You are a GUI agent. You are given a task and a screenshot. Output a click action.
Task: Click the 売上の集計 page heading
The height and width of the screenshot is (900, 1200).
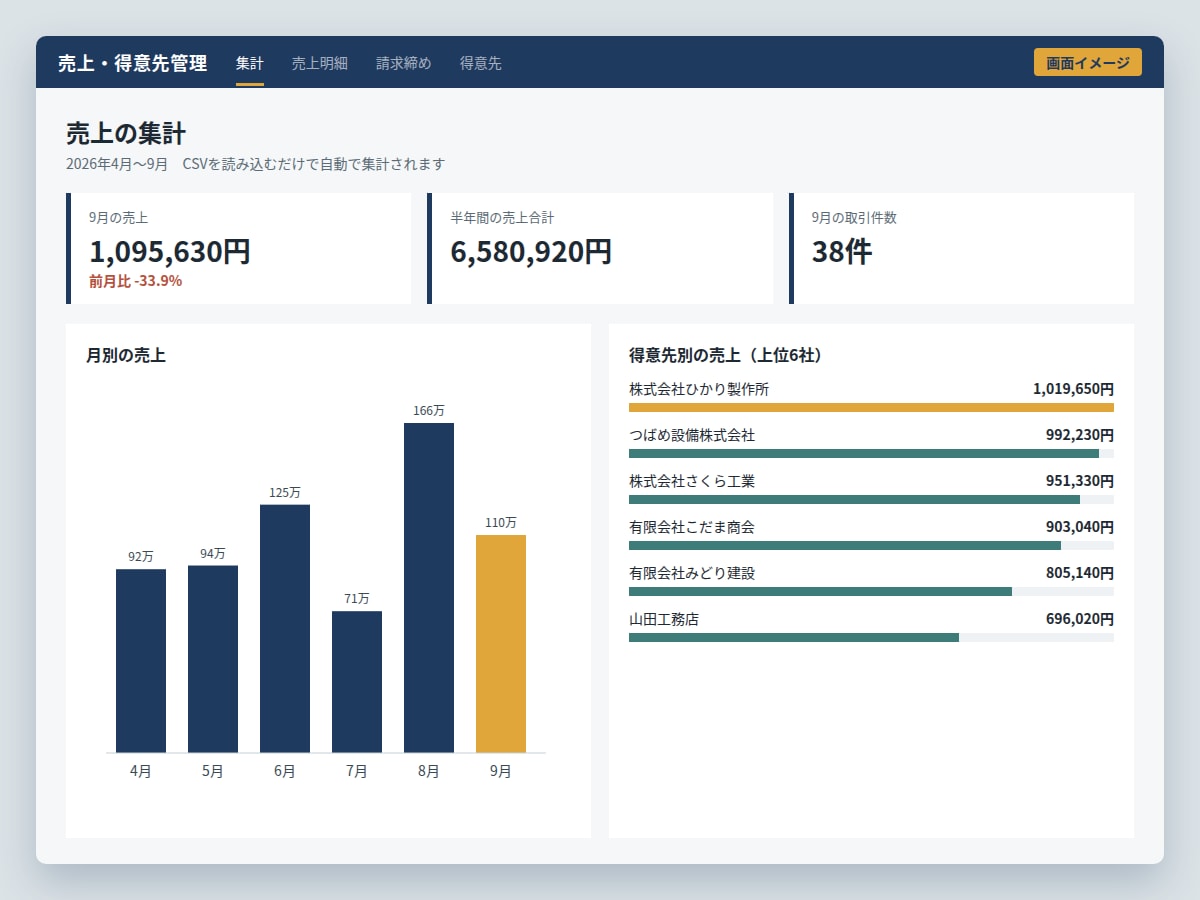(126, 133)
